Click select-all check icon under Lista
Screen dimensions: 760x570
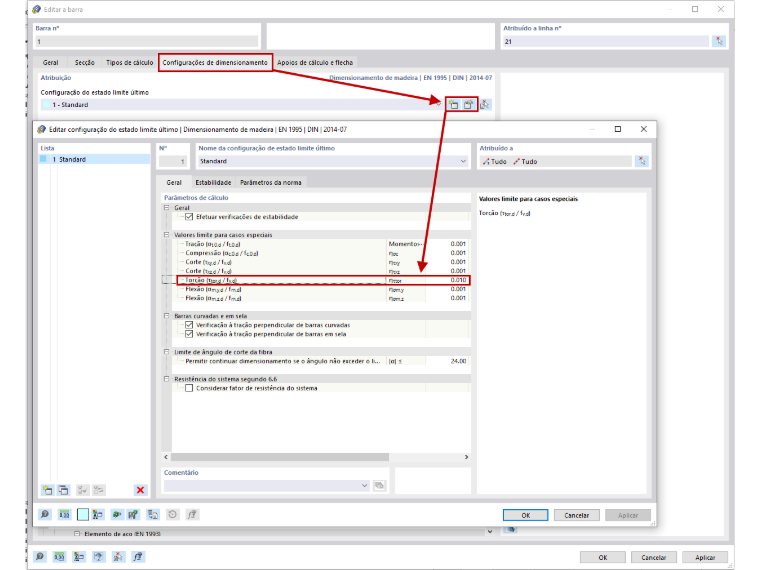[x=82, y=490]
